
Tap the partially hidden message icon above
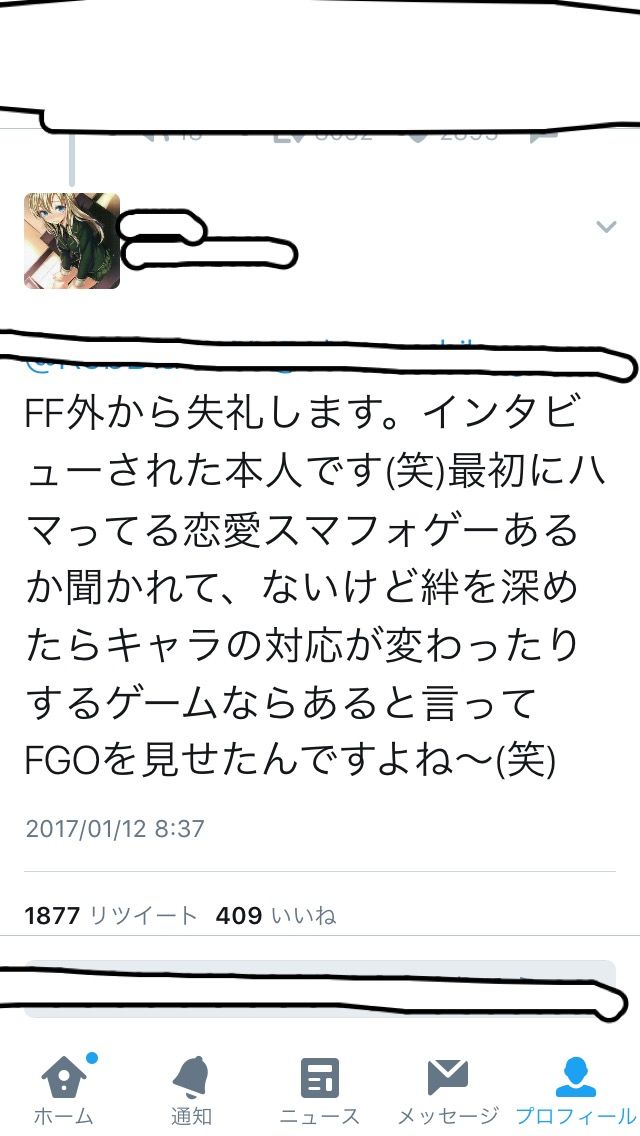pyautogui.click(x=544, y=134)
